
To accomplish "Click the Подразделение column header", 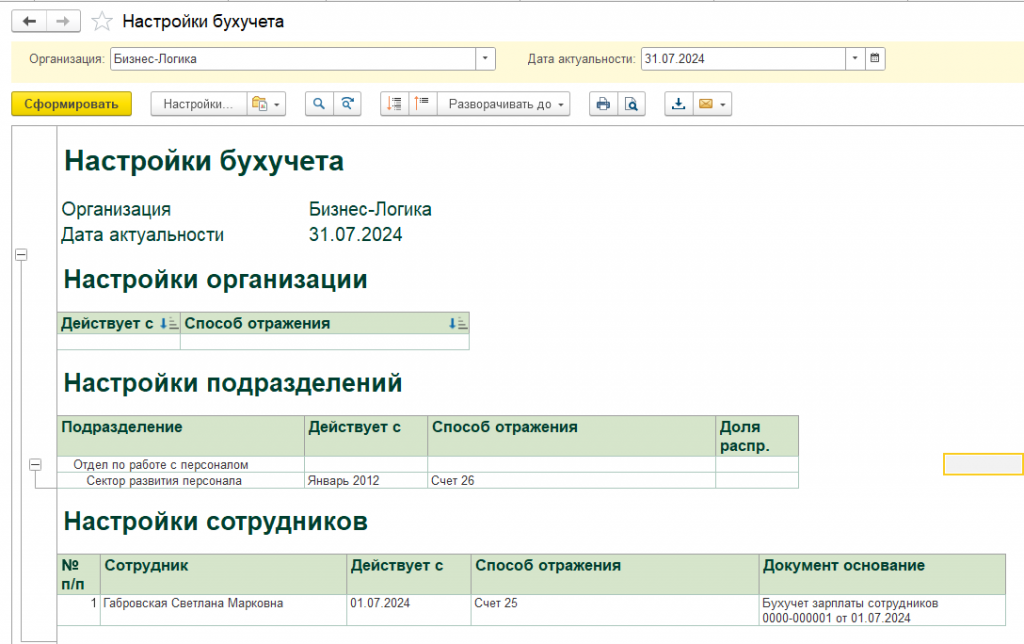I will (x=180, y=436).
